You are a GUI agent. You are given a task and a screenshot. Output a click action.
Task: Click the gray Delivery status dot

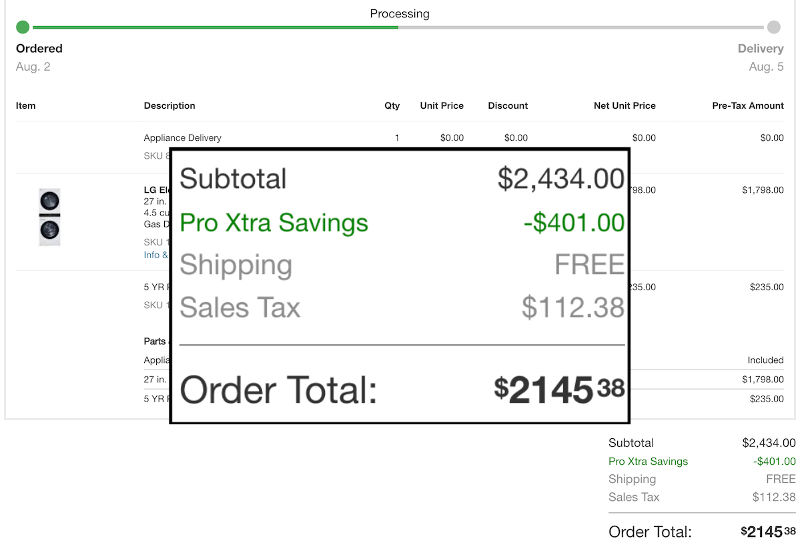coord(773,27)
